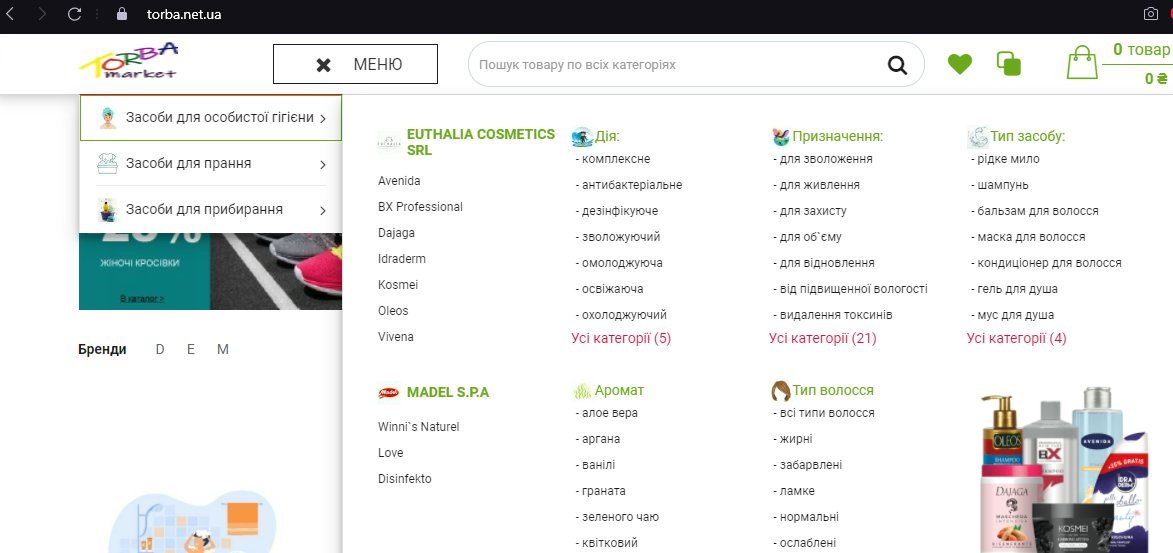Open the Vivena brand link
Viewport: 1173px width, 553px height.
pyautogui.click(x=396, y=337)
